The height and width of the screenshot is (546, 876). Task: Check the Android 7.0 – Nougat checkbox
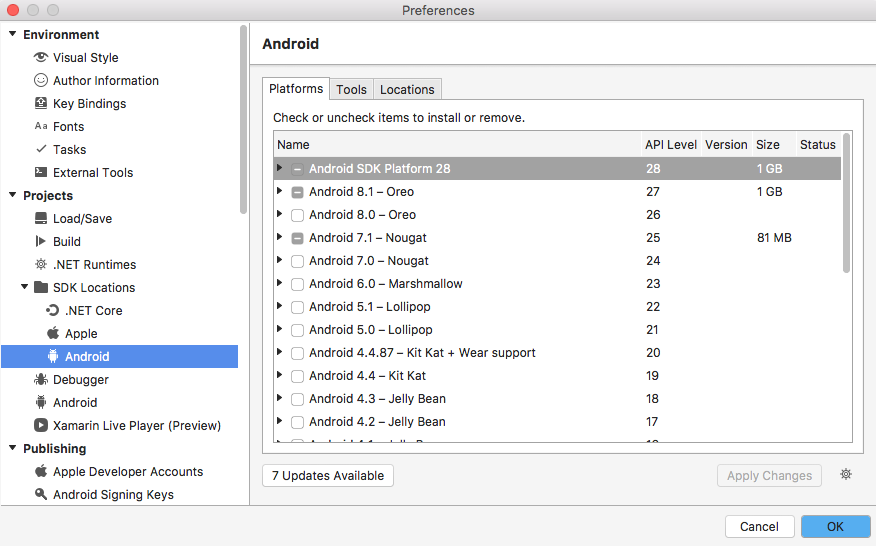coord(297,261)
